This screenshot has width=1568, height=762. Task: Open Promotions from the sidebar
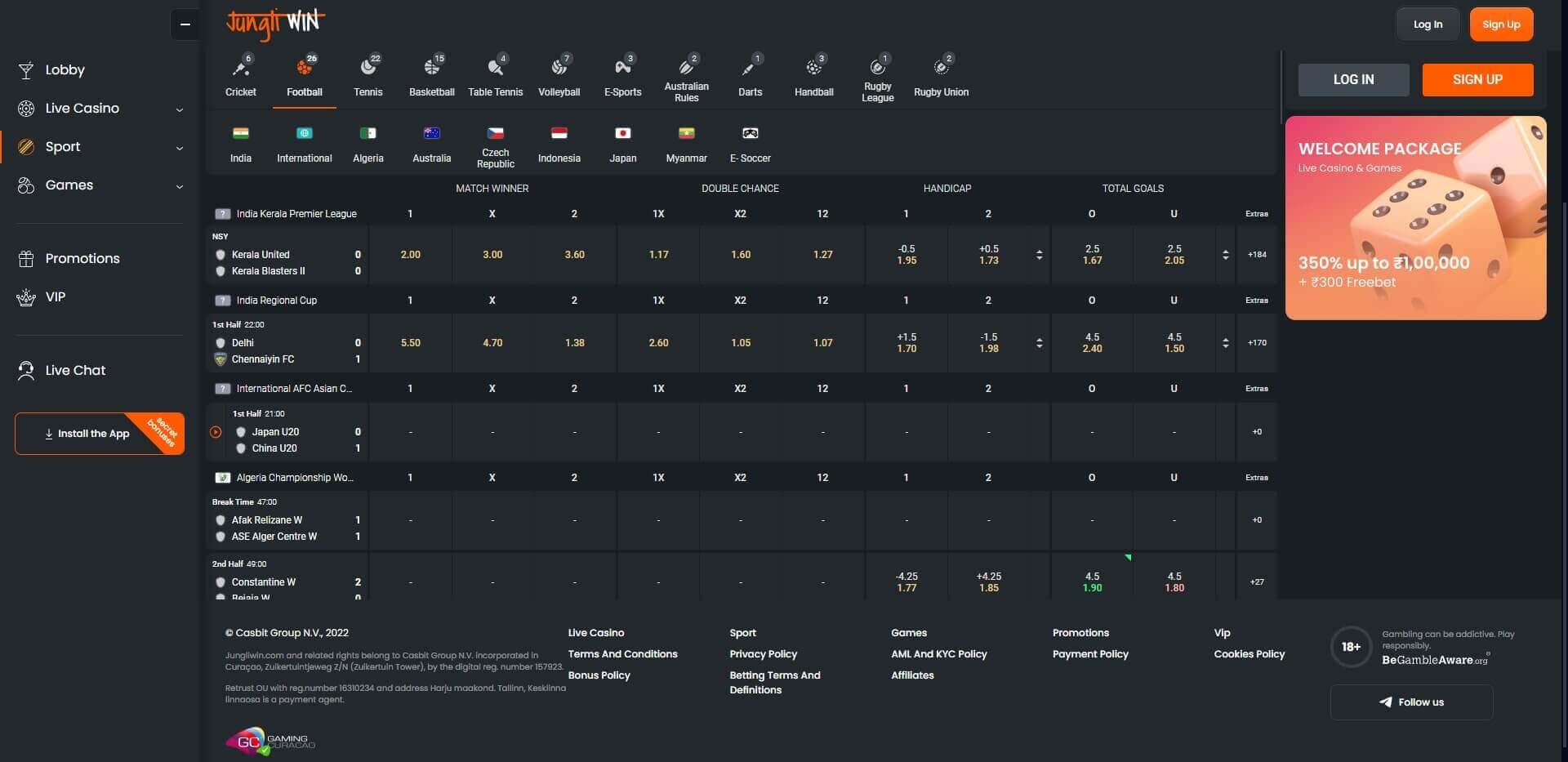82,259
